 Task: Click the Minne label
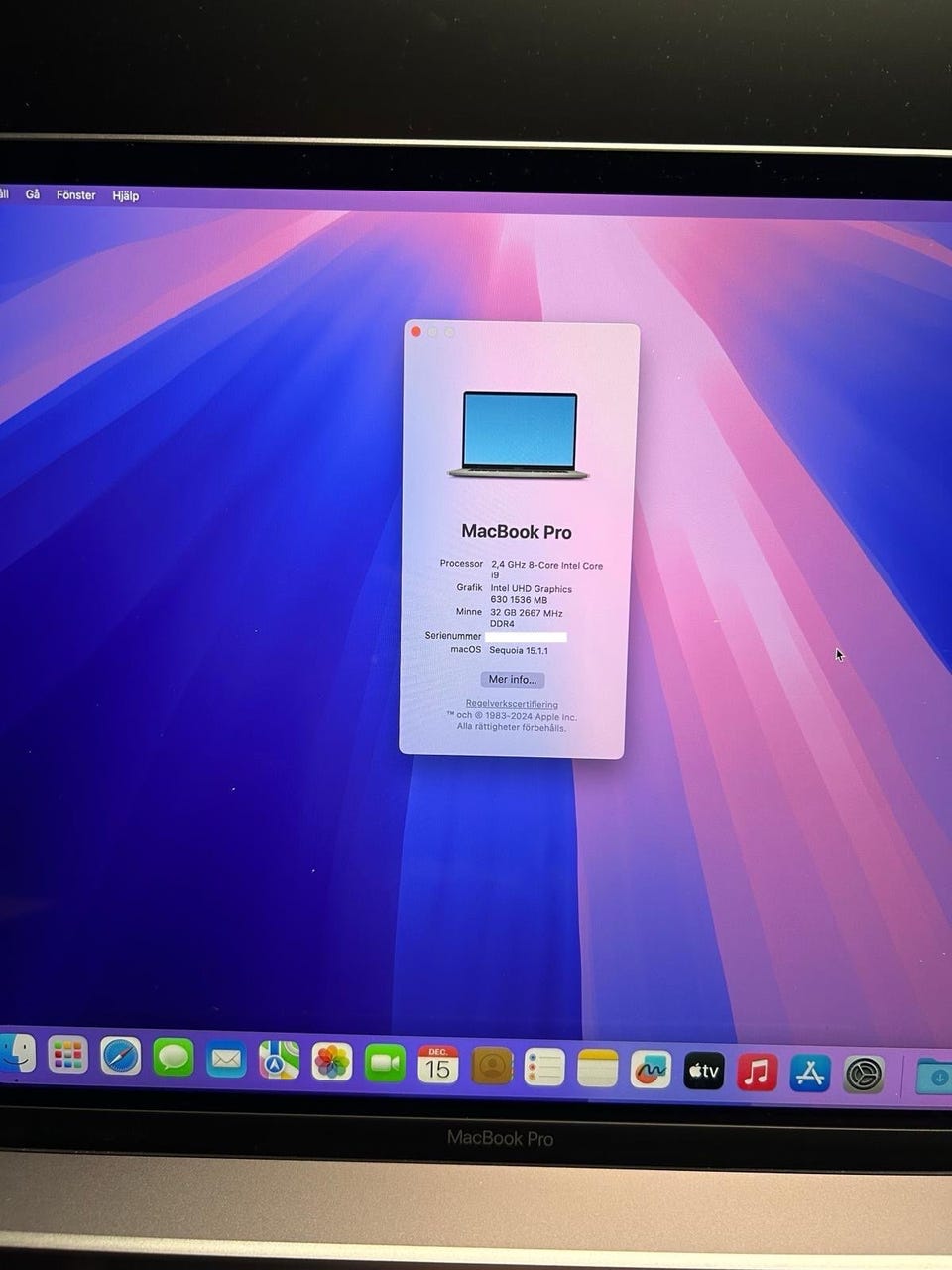point(469,612)
